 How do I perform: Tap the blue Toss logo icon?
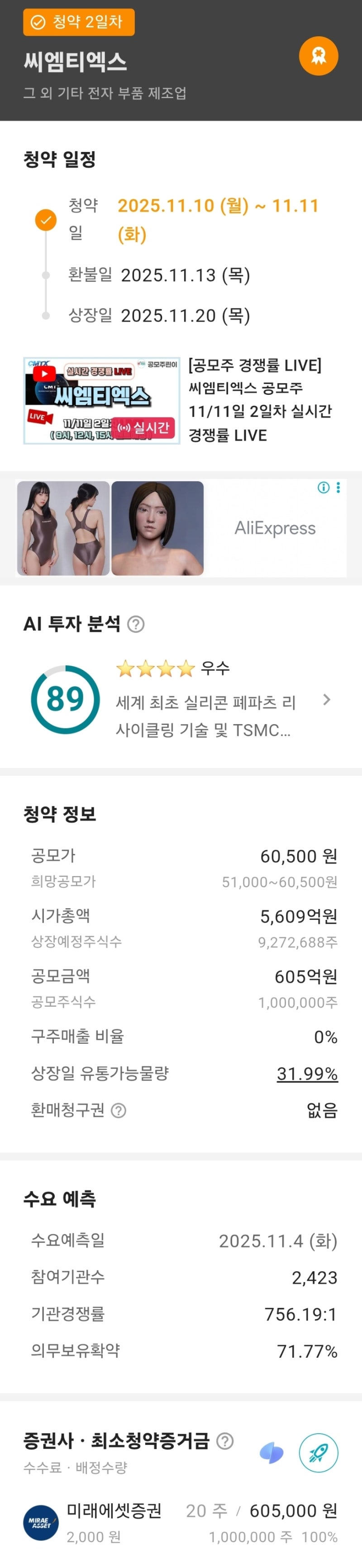click(272, 1454)
